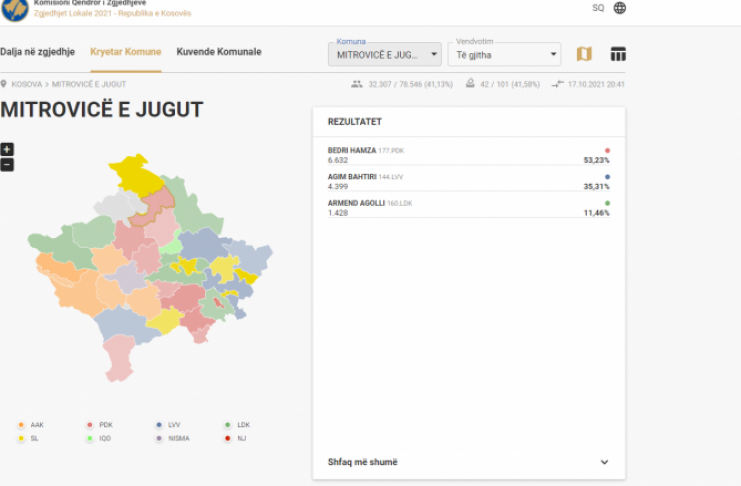Open the Dalja në zgjedhje tab

[x=37, y=51]
